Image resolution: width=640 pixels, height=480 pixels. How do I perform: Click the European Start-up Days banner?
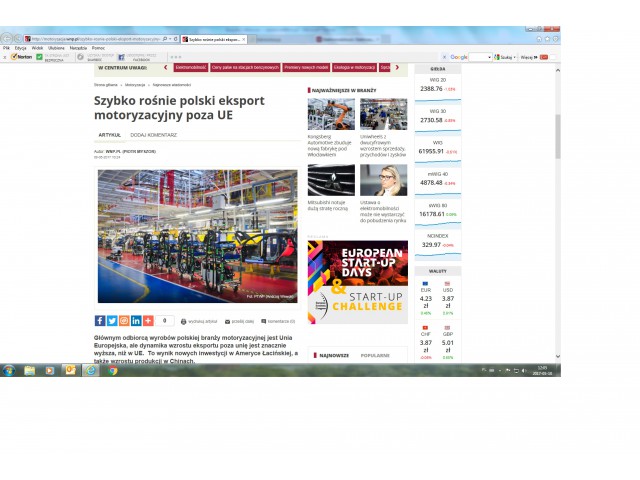(x=357, y=282)
